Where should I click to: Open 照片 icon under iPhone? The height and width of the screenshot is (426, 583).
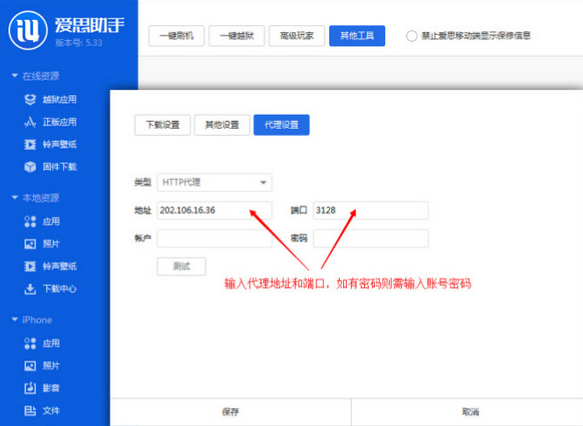(x=30, y=366)
